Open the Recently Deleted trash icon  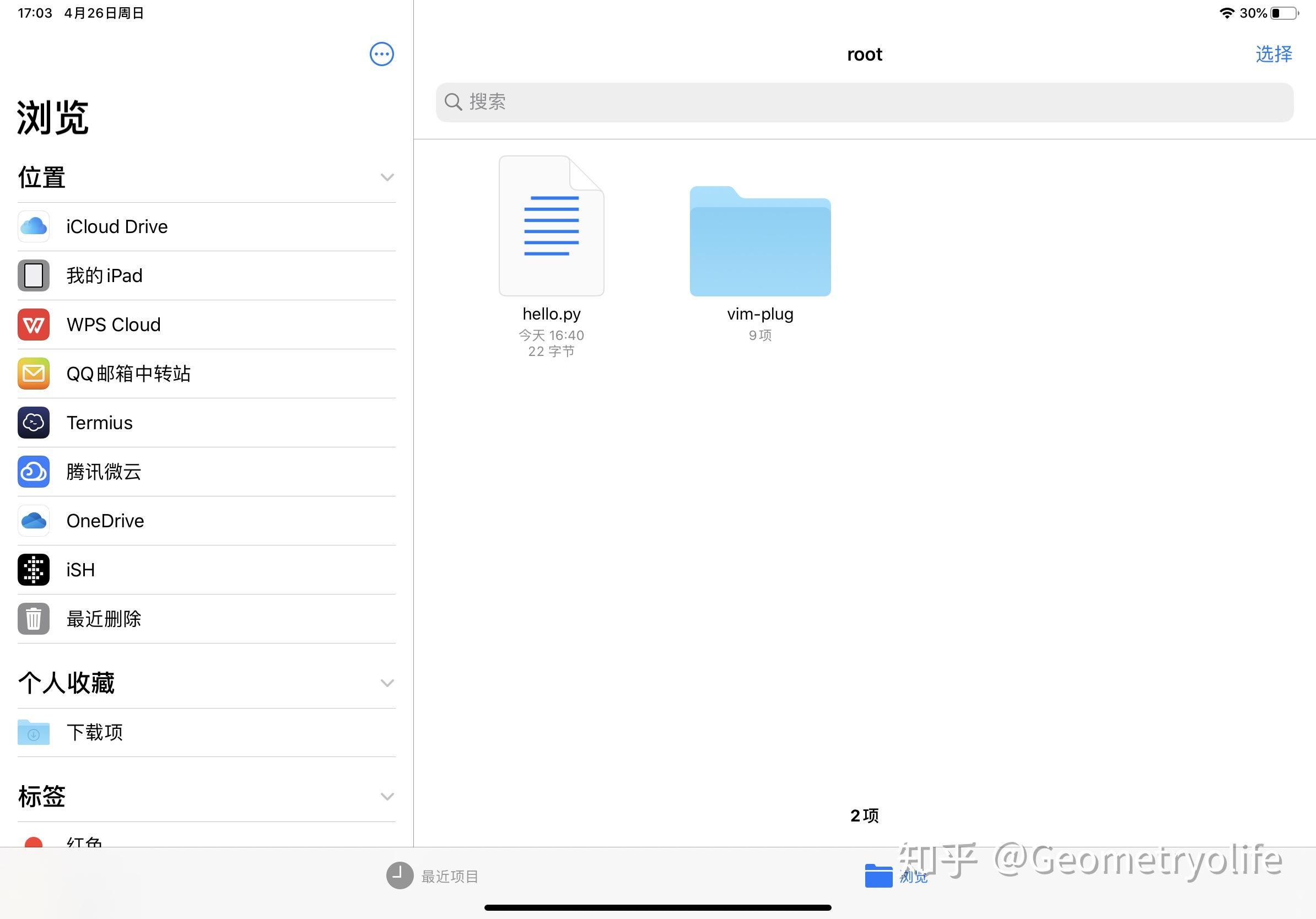coord(34,619)
